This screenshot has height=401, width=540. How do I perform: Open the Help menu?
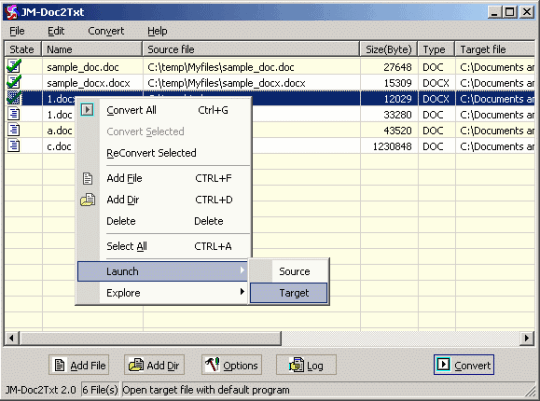[x=157, y=31]
